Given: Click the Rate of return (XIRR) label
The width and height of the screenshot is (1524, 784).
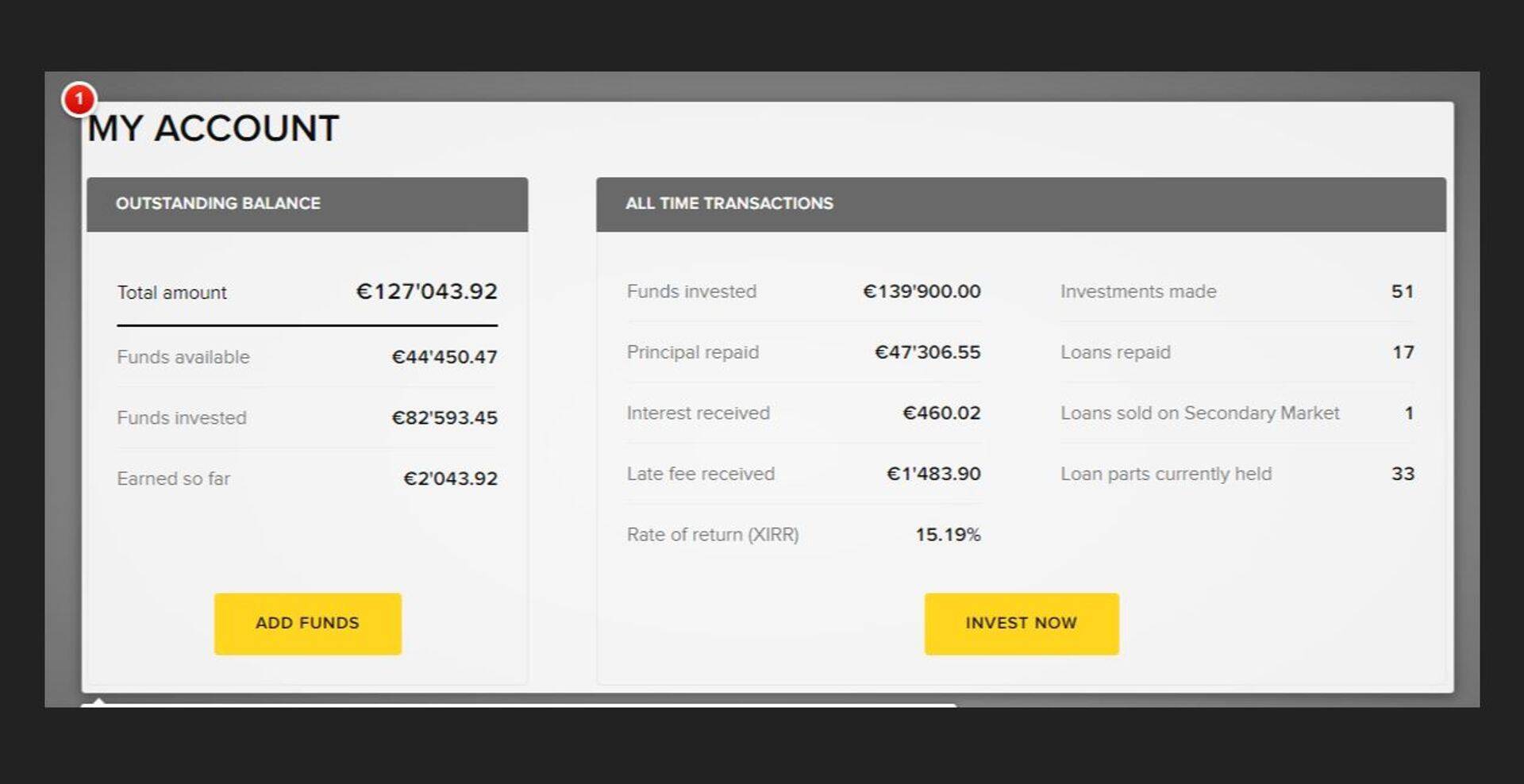Looking at the screenshot, I should [713, 535].
